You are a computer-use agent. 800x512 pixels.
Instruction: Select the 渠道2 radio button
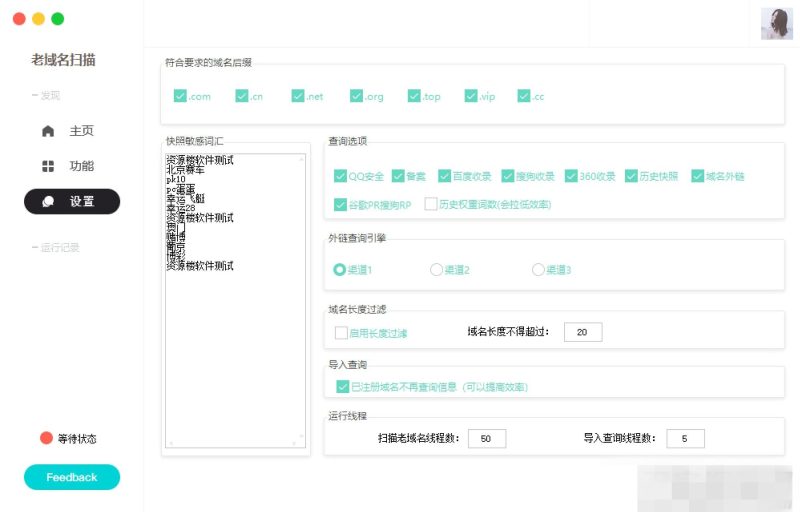click(x=436, y=269)
